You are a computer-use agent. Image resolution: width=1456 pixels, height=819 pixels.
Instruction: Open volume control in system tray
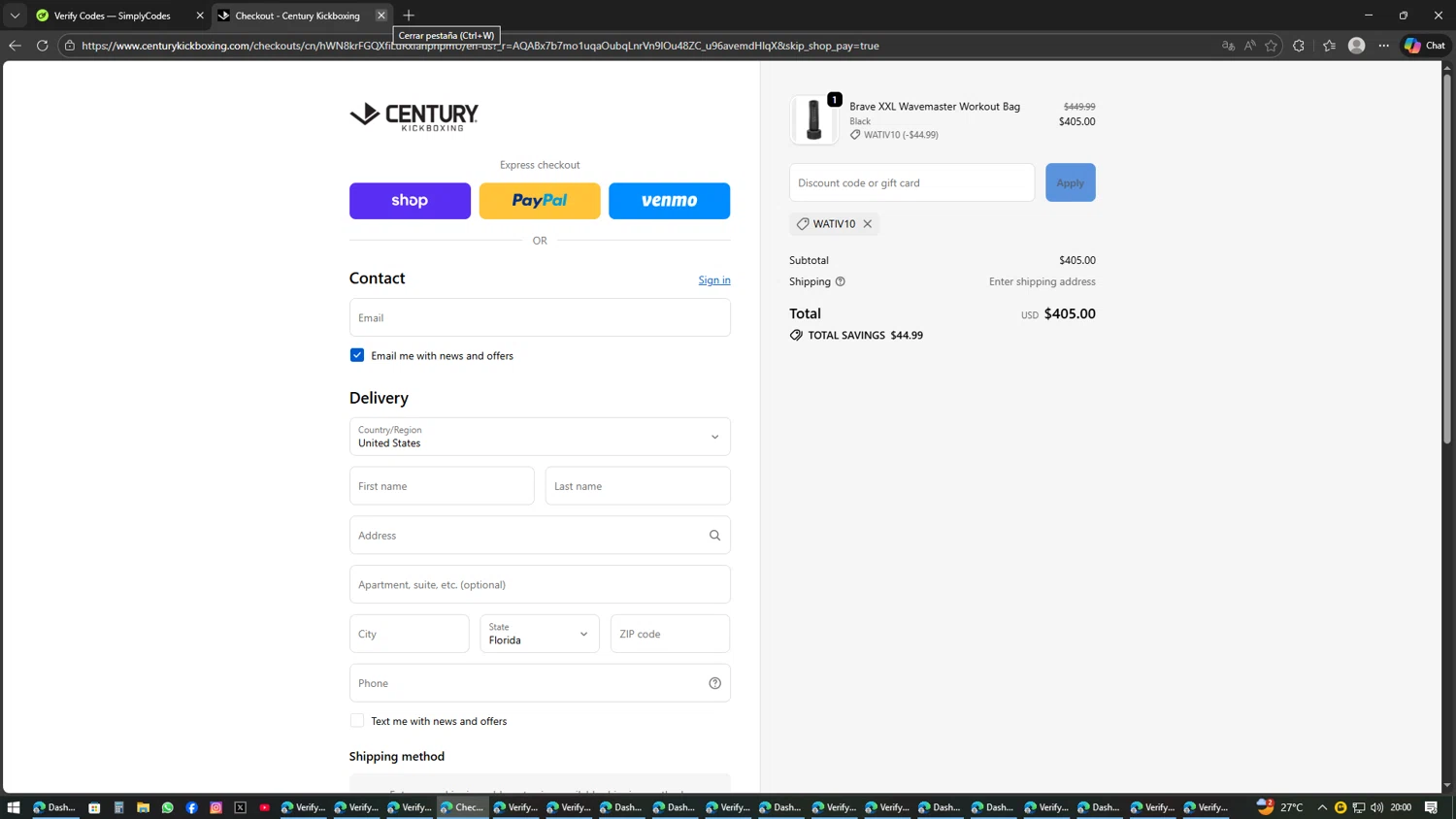1377,807
